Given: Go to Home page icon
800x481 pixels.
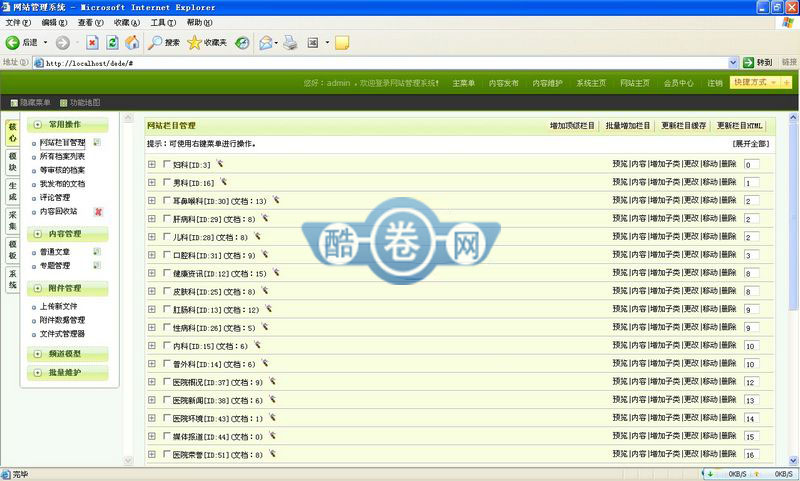Looking at the screenshot, I should pos(132,43).
